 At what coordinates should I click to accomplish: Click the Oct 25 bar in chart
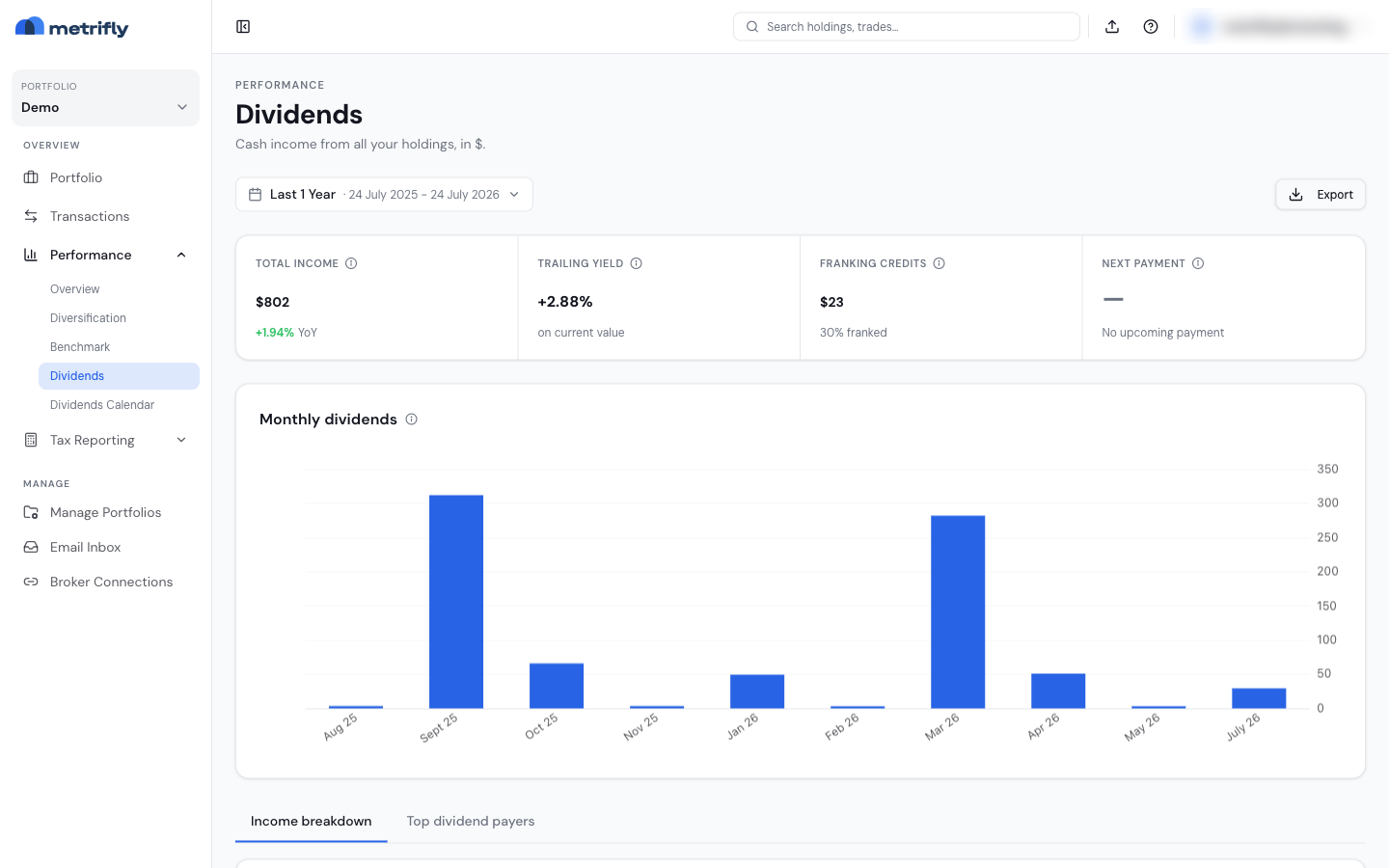[557, 686]
